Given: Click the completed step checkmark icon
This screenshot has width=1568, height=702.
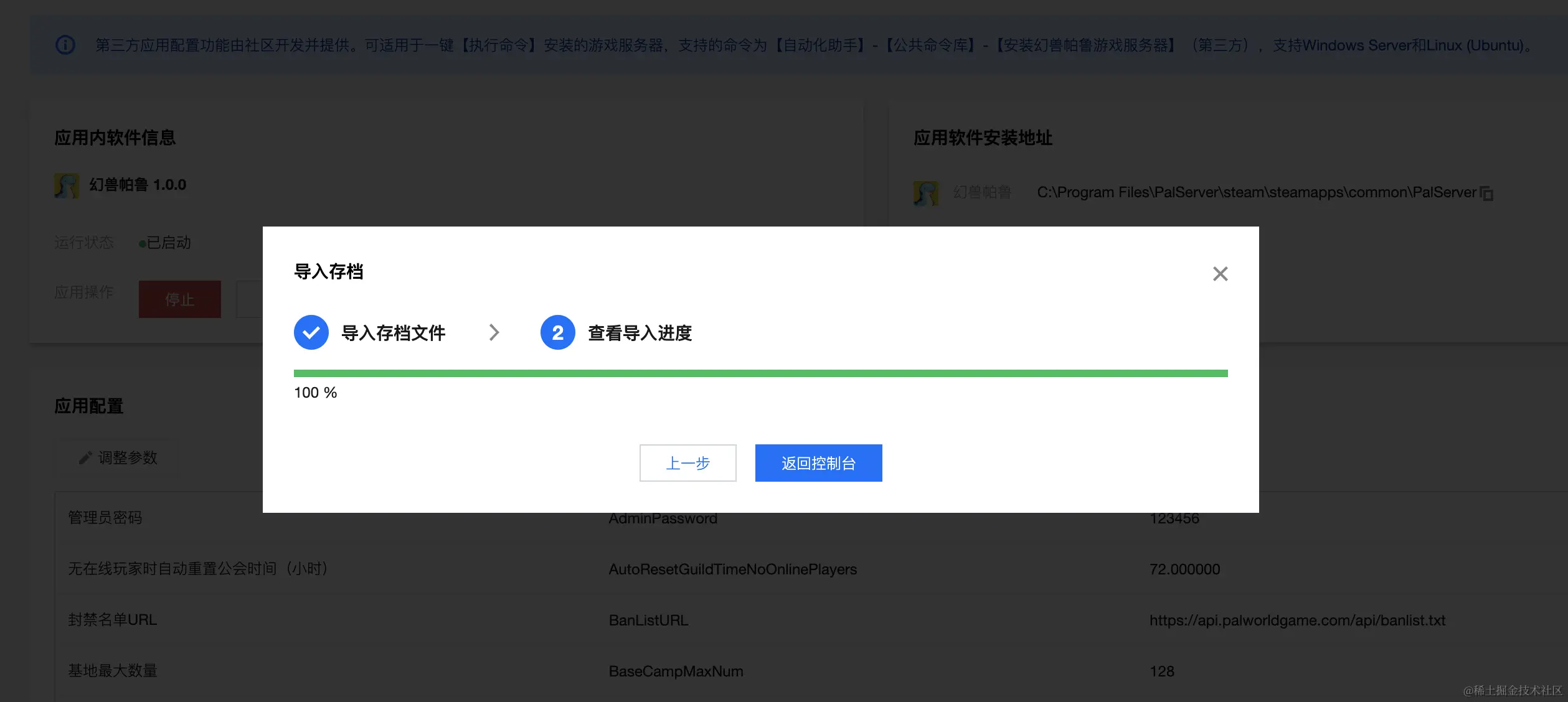Looking at the screenshot, I should tap(311, 332).
